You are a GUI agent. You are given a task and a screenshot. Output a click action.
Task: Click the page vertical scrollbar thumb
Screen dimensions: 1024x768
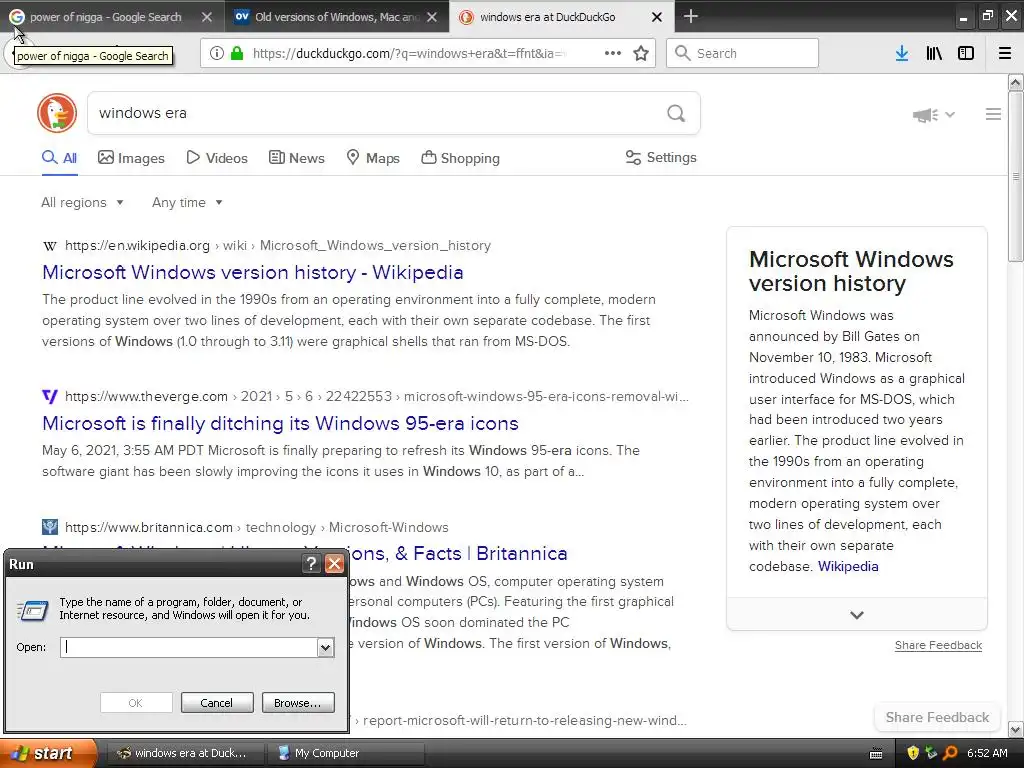[x=1015, y=176]
